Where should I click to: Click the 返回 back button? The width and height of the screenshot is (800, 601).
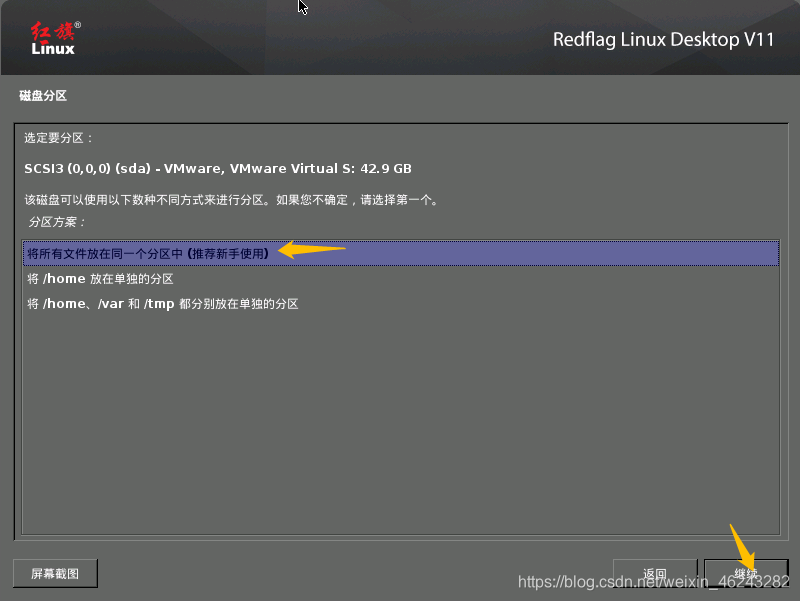point(655,573)
